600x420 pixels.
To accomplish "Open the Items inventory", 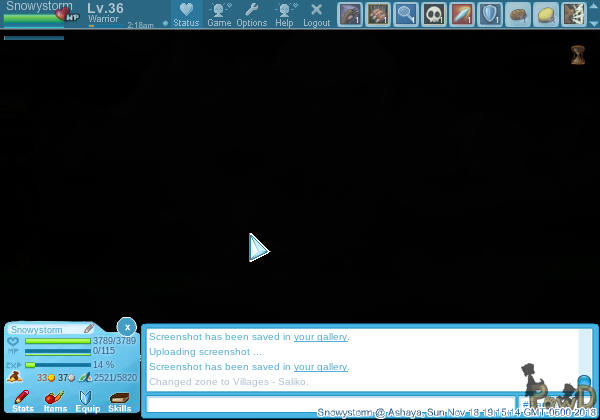I will (55, 401).
